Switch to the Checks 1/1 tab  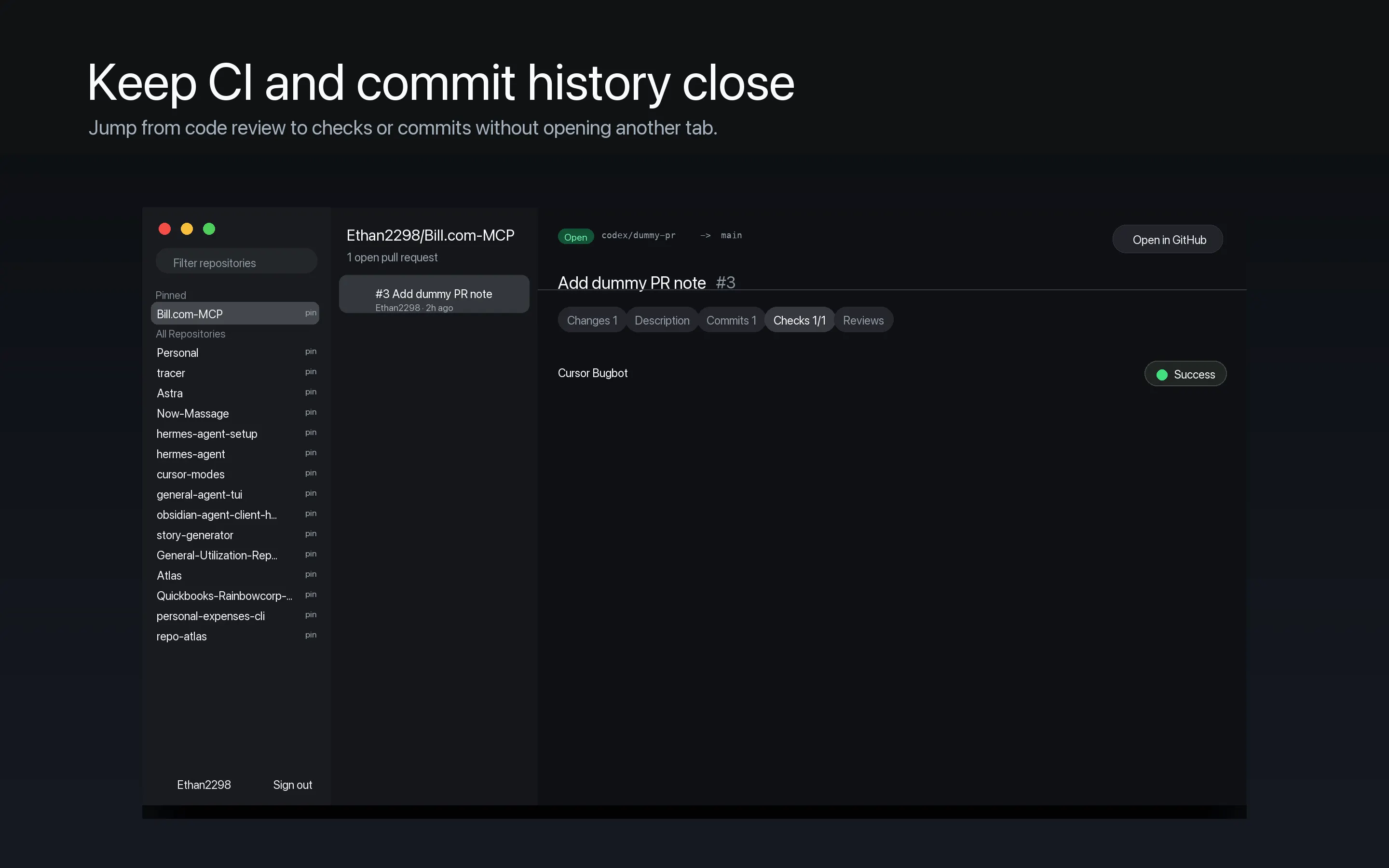[x=799, y=320]
